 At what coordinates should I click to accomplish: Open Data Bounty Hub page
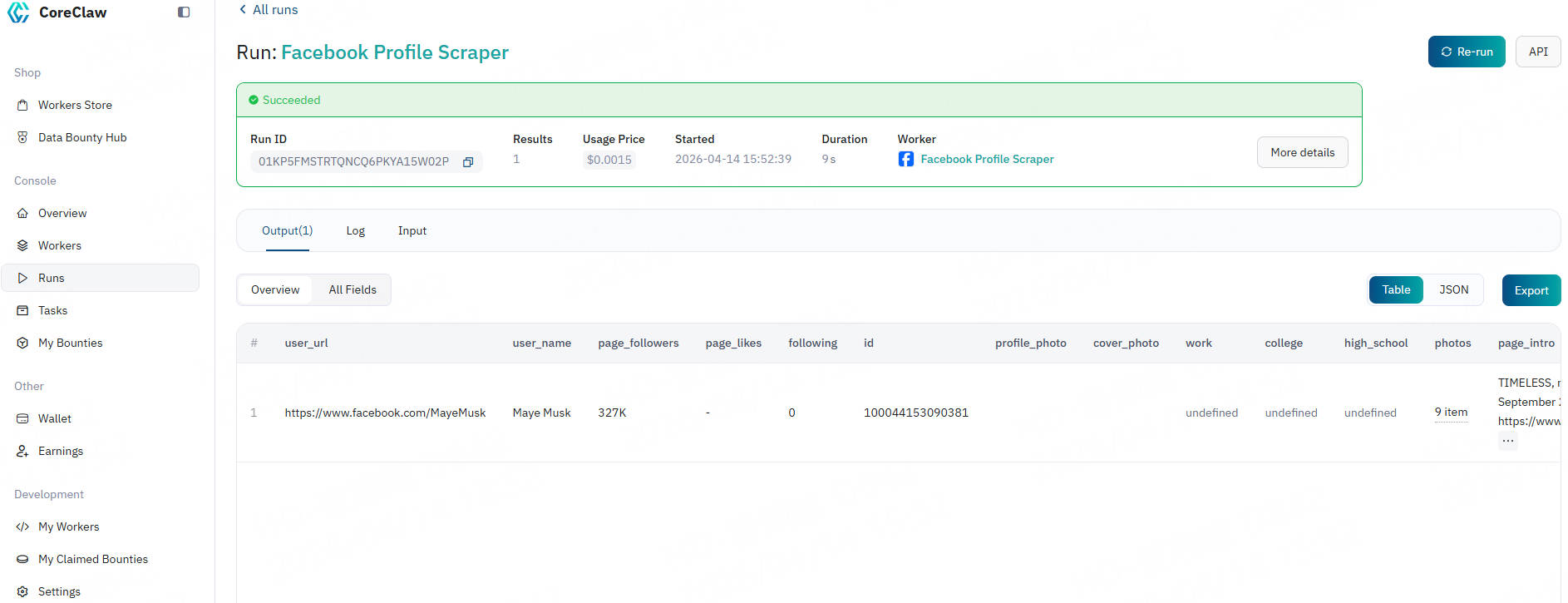(x=81, y=137)
